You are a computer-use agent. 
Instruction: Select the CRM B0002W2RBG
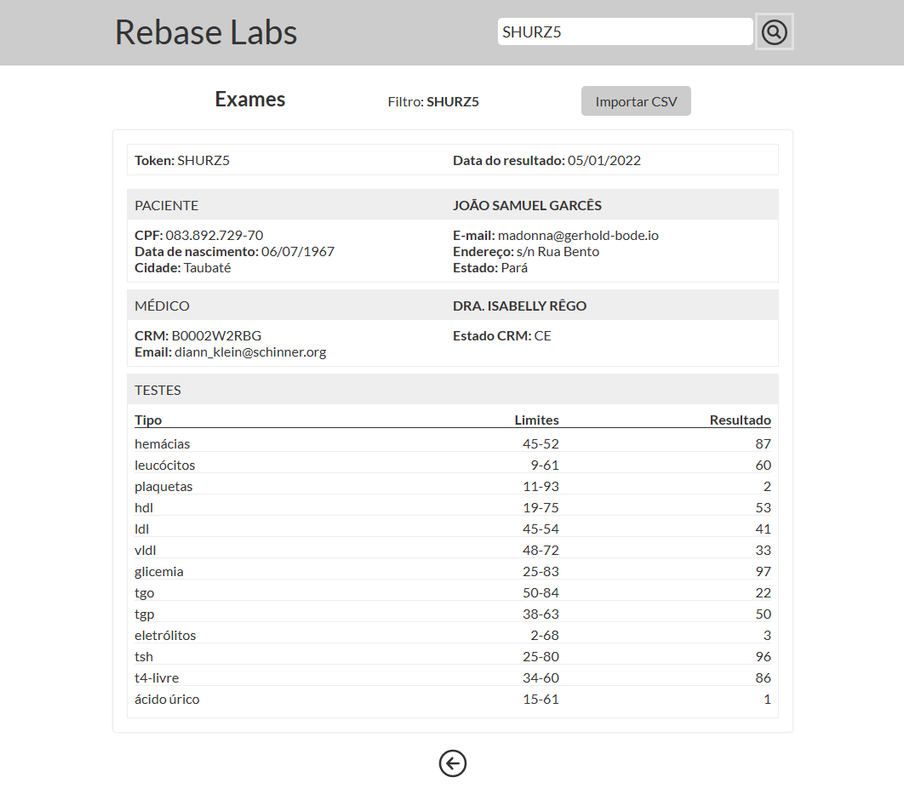(217, 335)
